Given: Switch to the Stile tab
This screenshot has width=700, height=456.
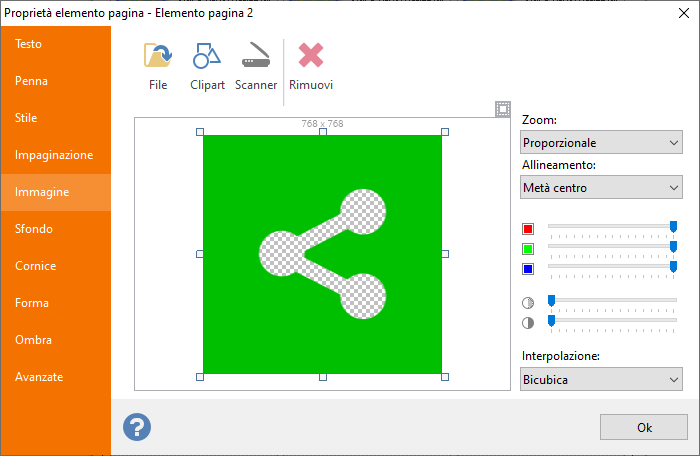Looking at the screenshot, I should tap(56, 118).
